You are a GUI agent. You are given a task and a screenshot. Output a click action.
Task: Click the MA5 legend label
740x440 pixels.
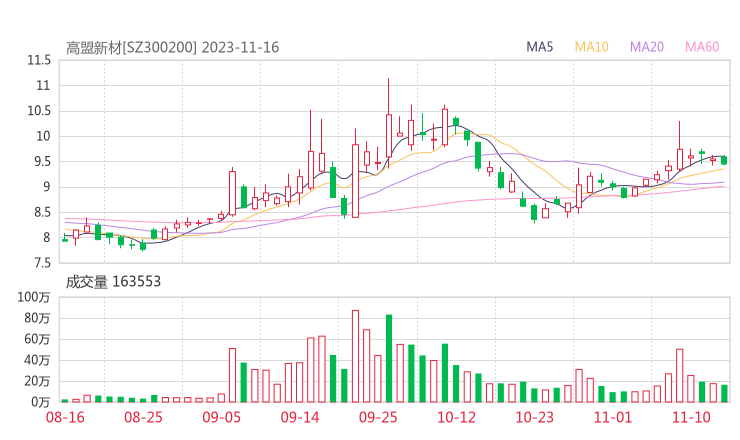(539, 47)
